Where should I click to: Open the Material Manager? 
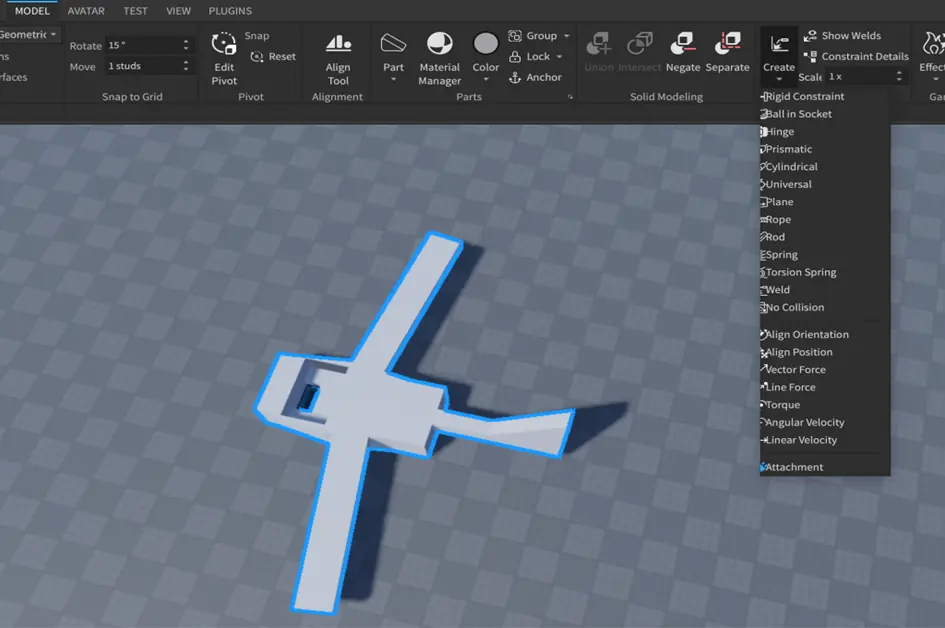[439, 59]
